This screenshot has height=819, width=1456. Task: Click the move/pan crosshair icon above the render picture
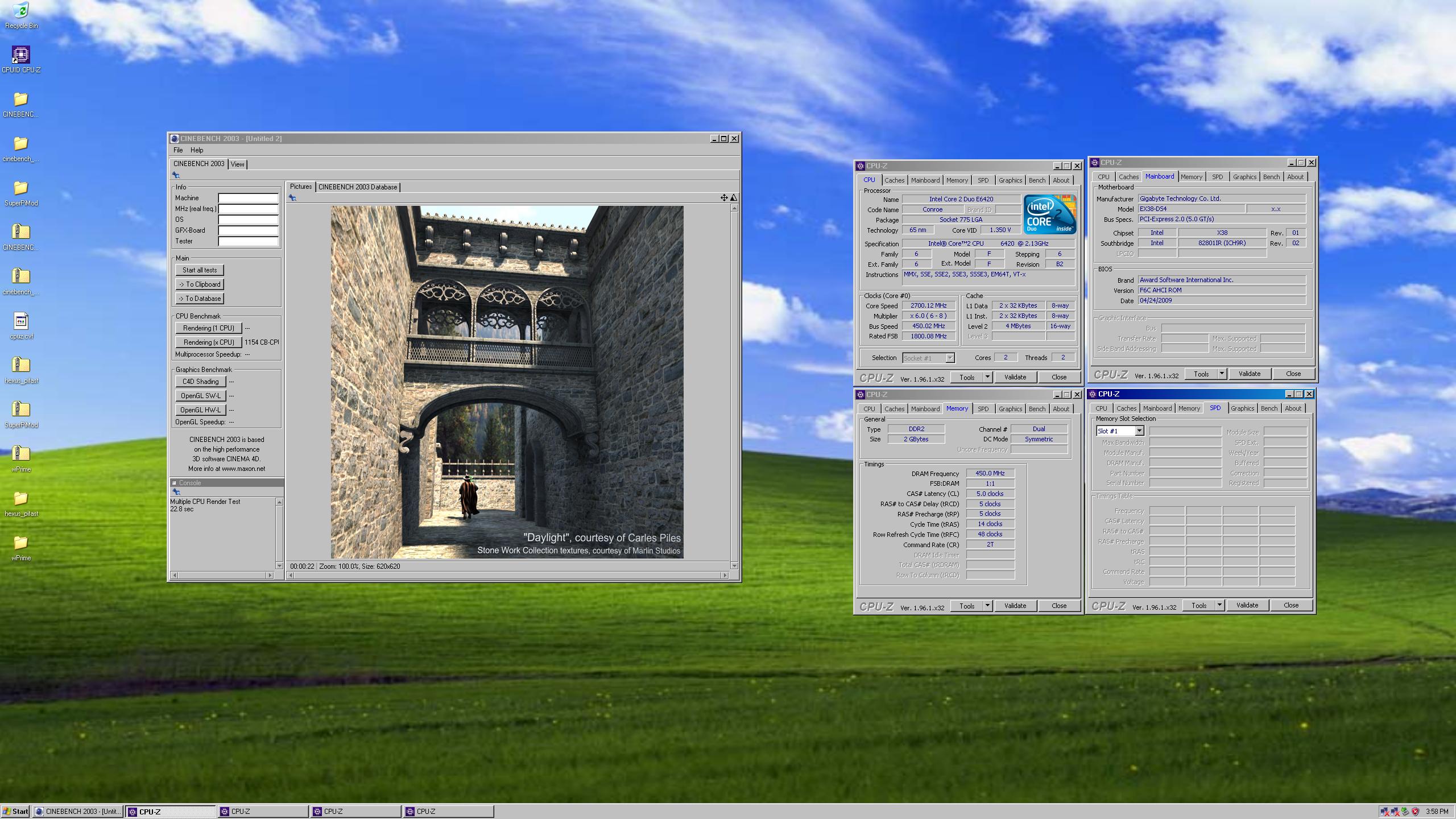[723, 197]
